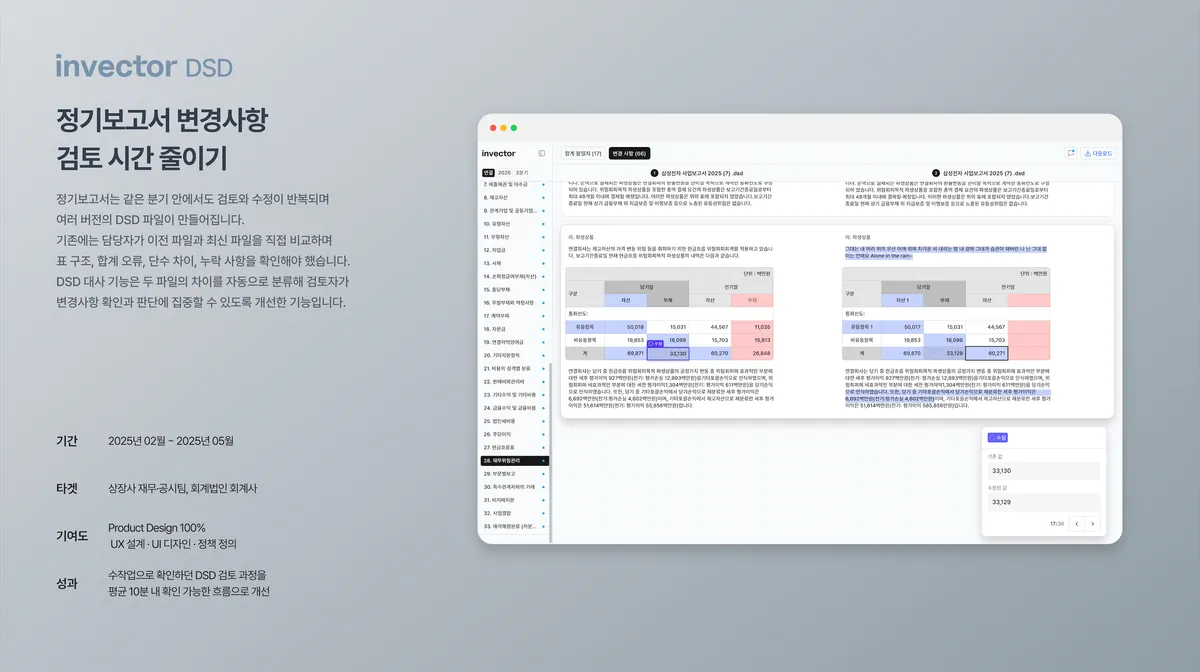Open sidebar item 32. 사업결합
1200x672 pixels.
click(515, 512)
